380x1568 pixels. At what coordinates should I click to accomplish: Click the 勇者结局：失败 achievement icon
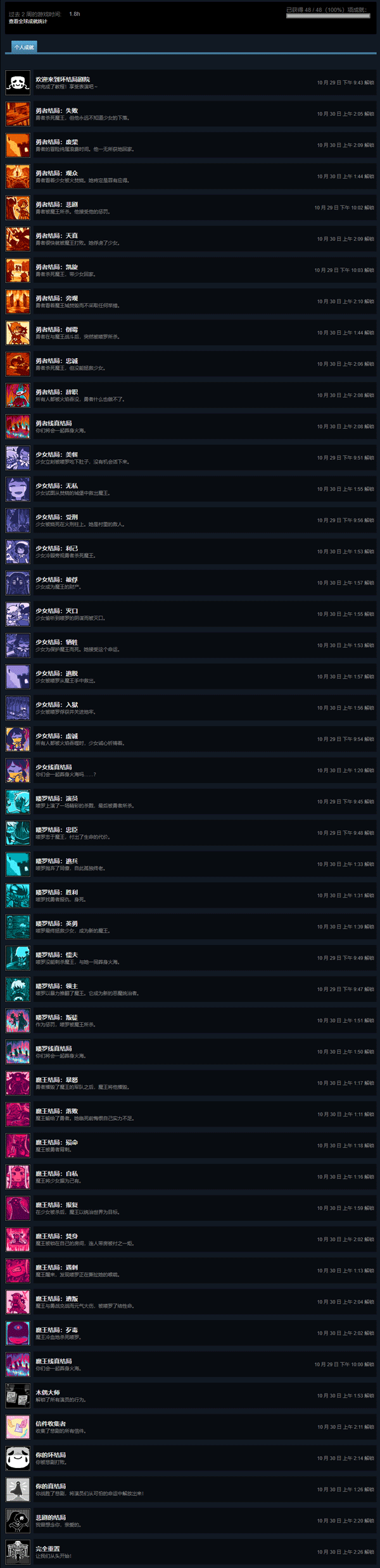tap(18, 114)
